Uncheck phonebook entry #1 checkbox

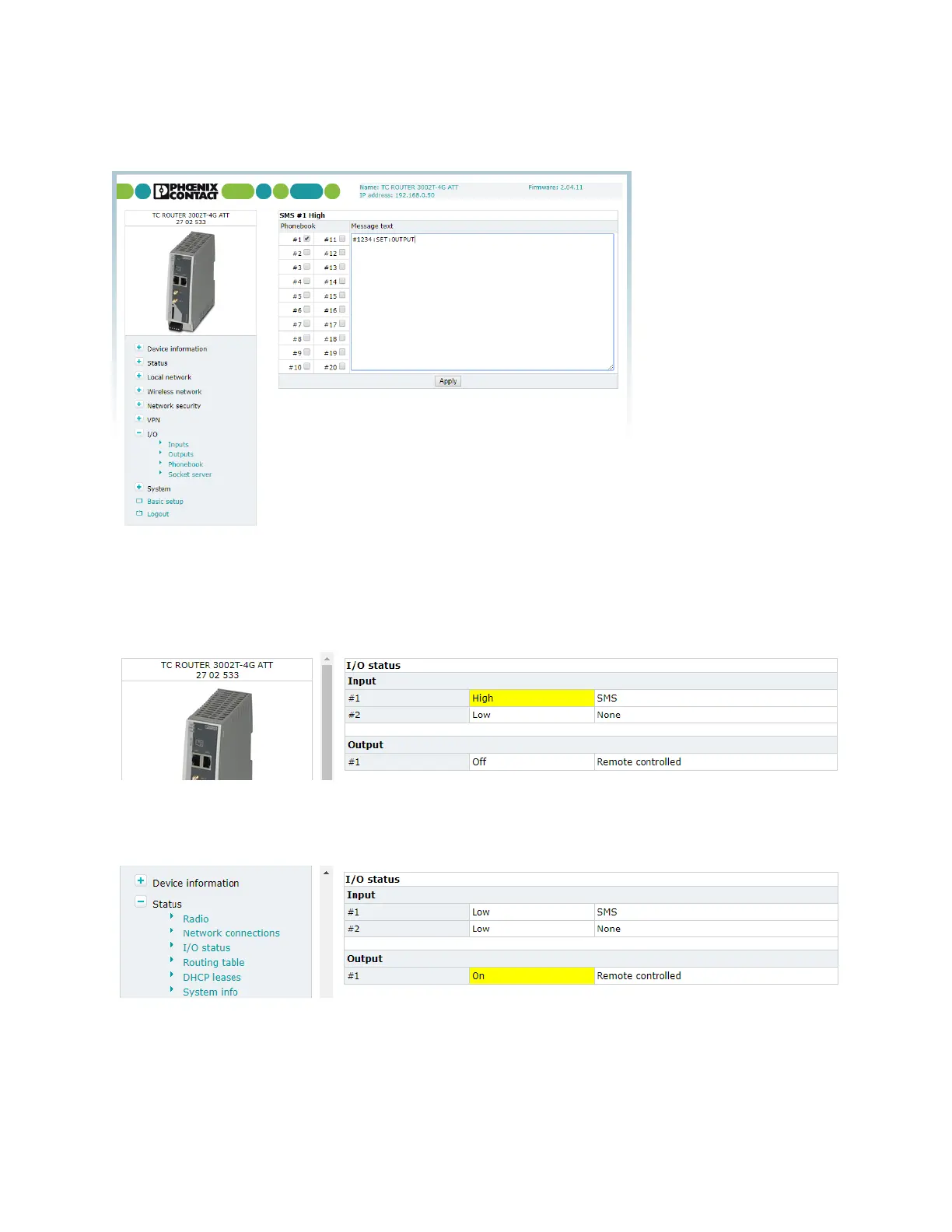point(306,239)
